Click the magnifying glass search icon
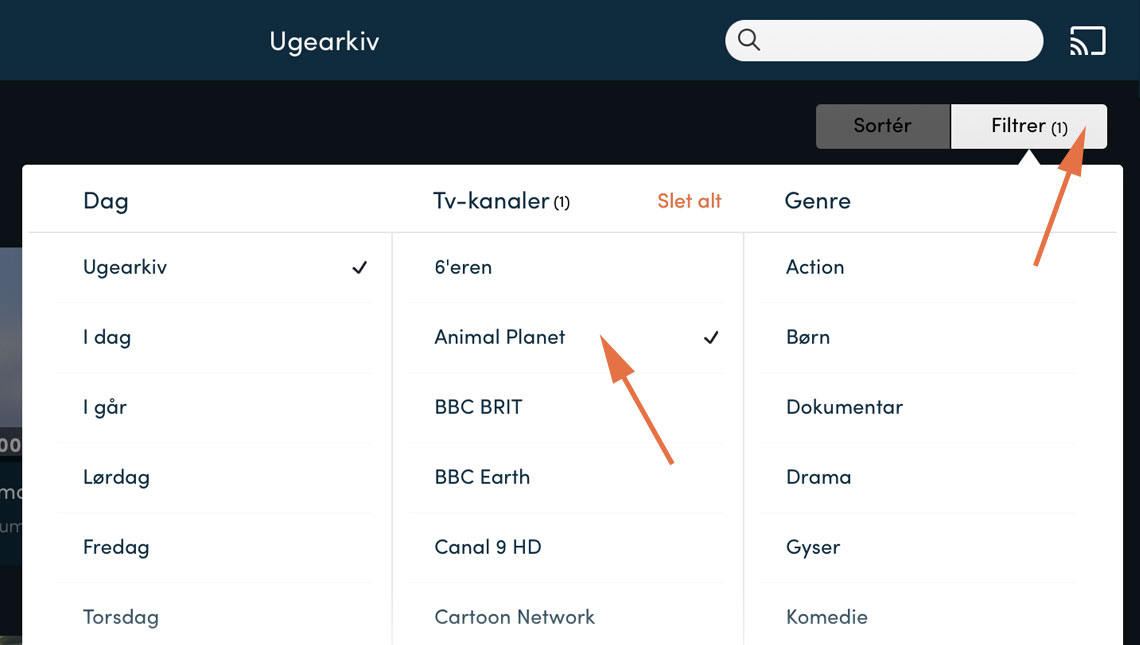Viewport: 1140px width, 645px height. coord(749,41)
